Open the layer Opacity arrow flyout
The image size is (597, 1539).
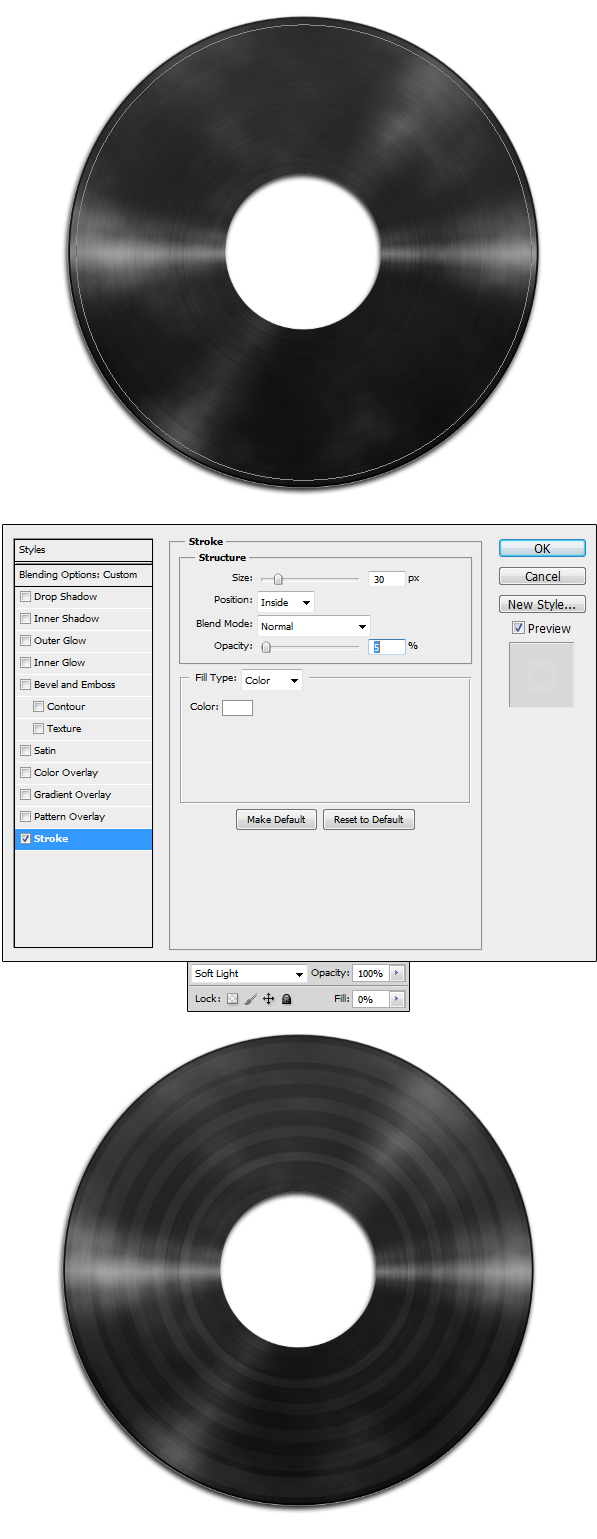point(396,973)
